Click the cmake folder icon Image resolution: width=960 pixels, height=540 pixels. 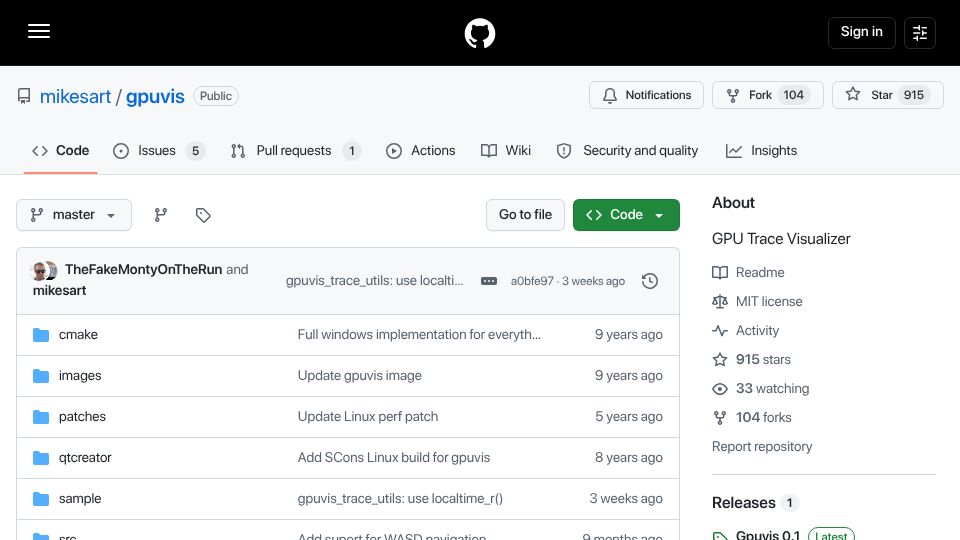click(41, 335)
